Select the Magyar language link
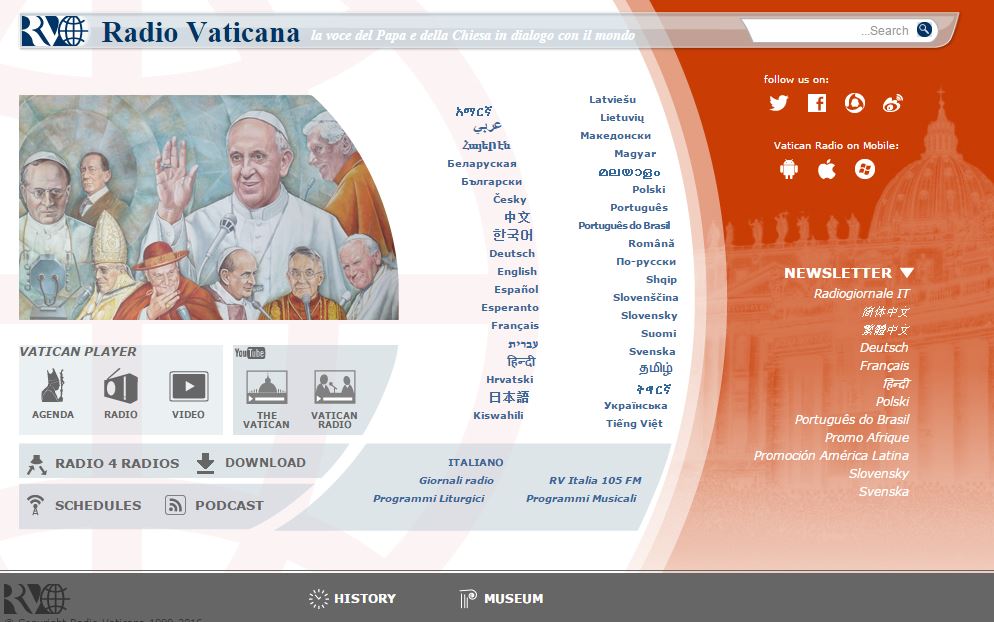The height and width of the screenshot is (622, 994). pyautogui.click(x=635, y=153)
